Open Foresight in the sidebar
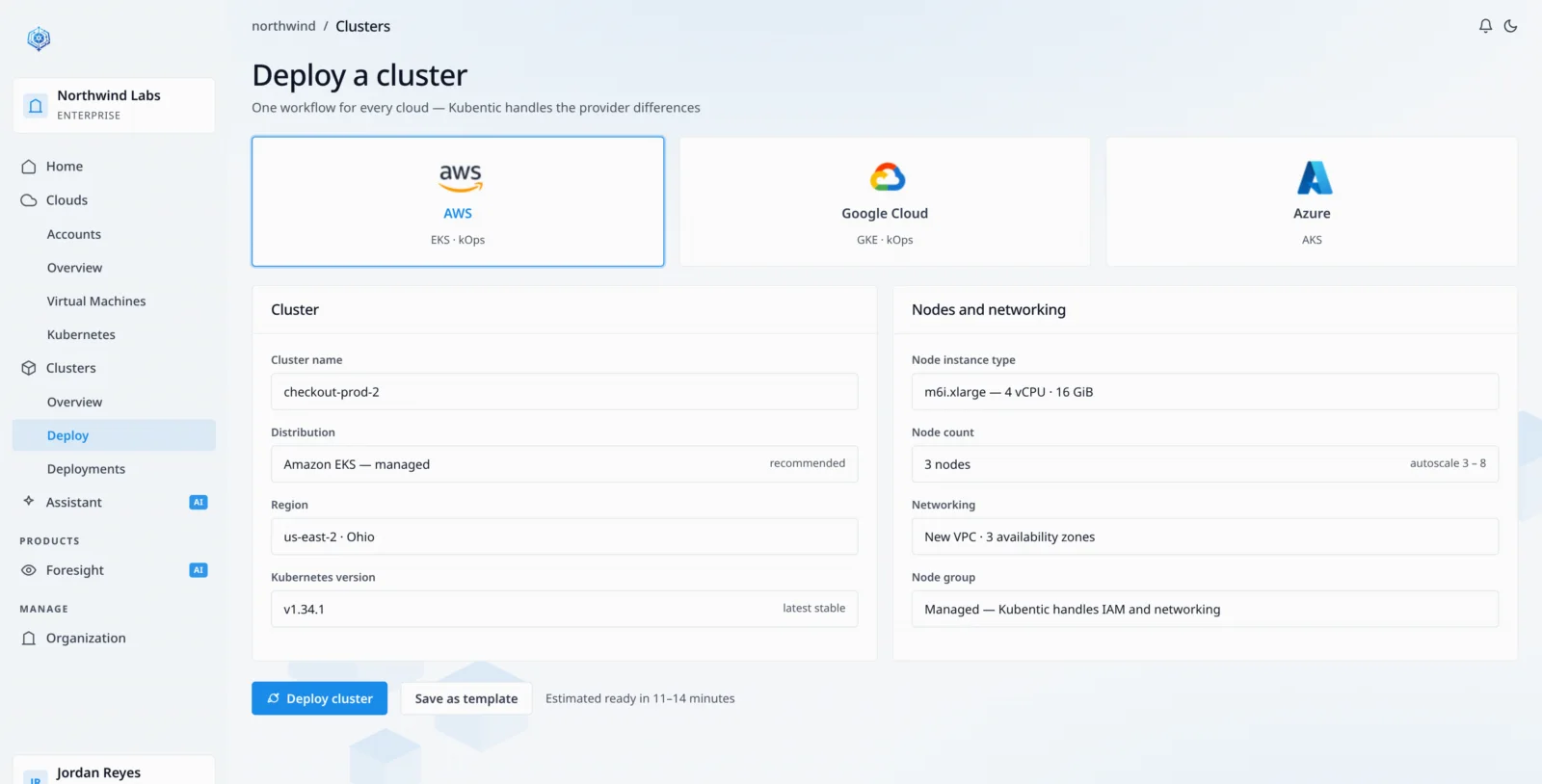 click(114, 570)
